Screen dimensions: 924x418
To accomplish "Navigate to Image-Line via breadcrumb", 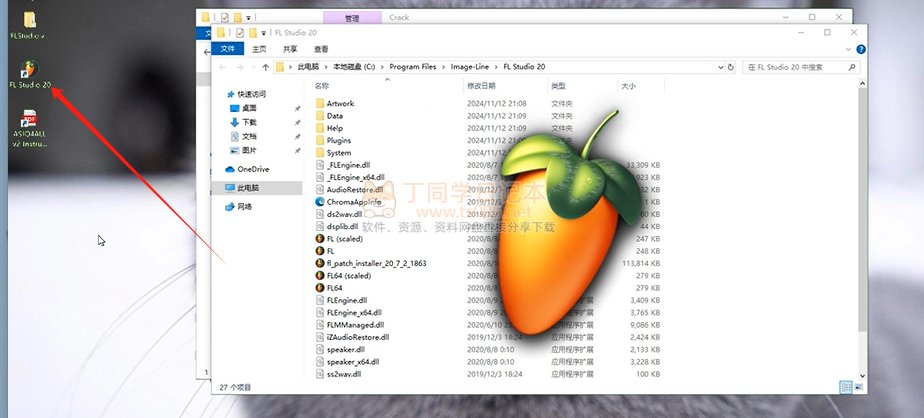I will pos(470,67).
